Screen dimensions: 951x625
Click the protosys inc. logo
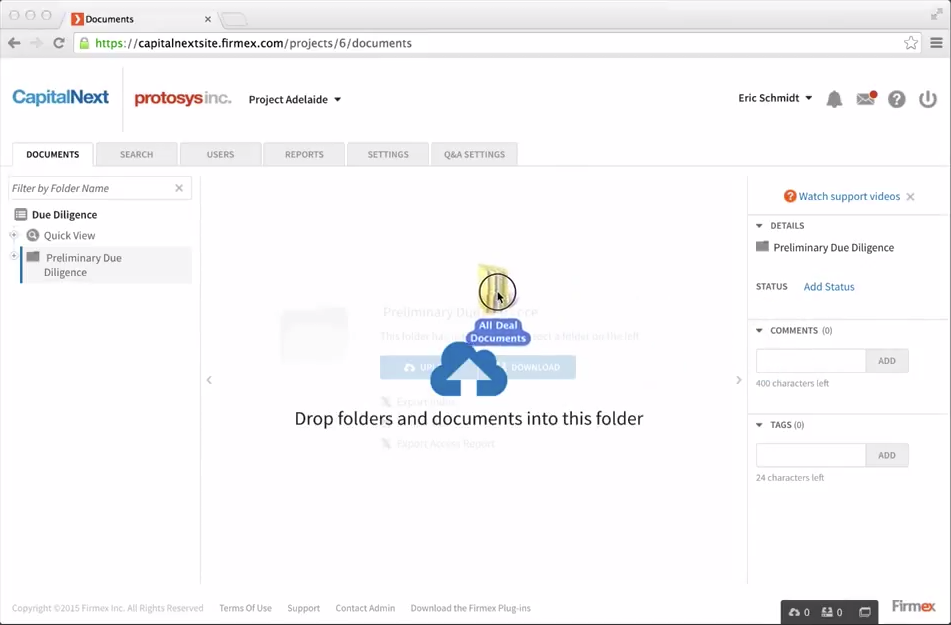[183, 98]
